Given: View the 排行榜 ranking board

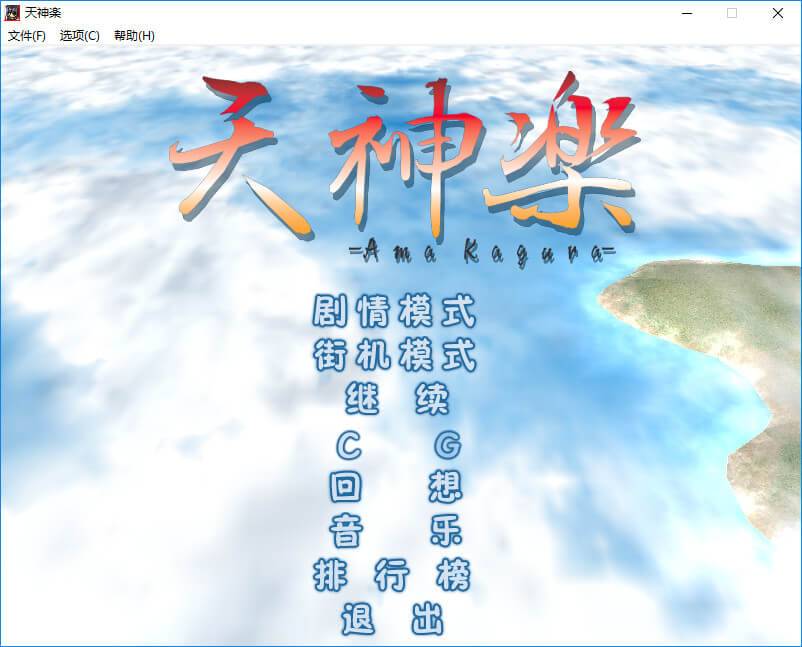Looking at the screenshot, I should (392, 575).
